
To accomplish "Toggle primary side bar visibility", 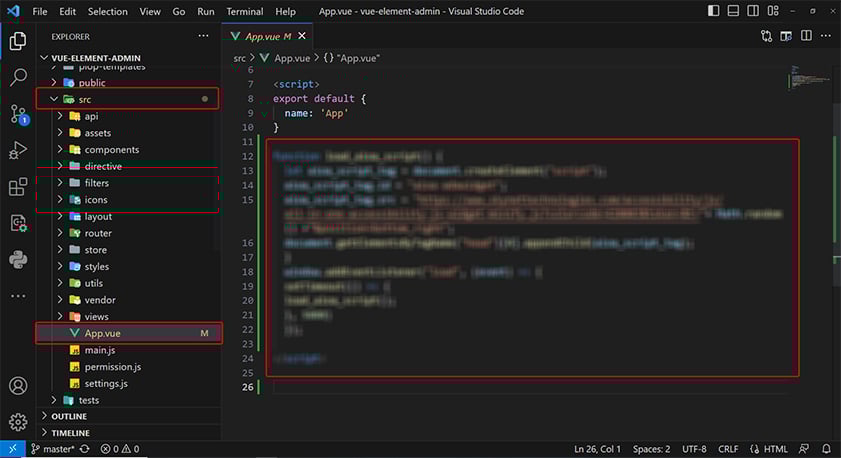I will tap(713, 11).
